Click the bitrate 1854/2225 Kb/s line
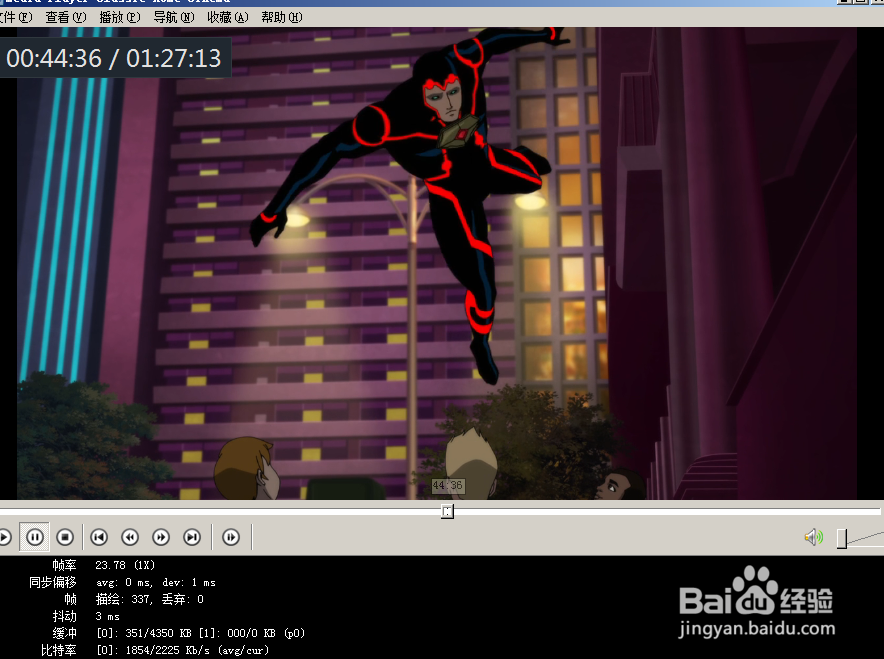The image size is (884, 659). (x=182, y=650)
